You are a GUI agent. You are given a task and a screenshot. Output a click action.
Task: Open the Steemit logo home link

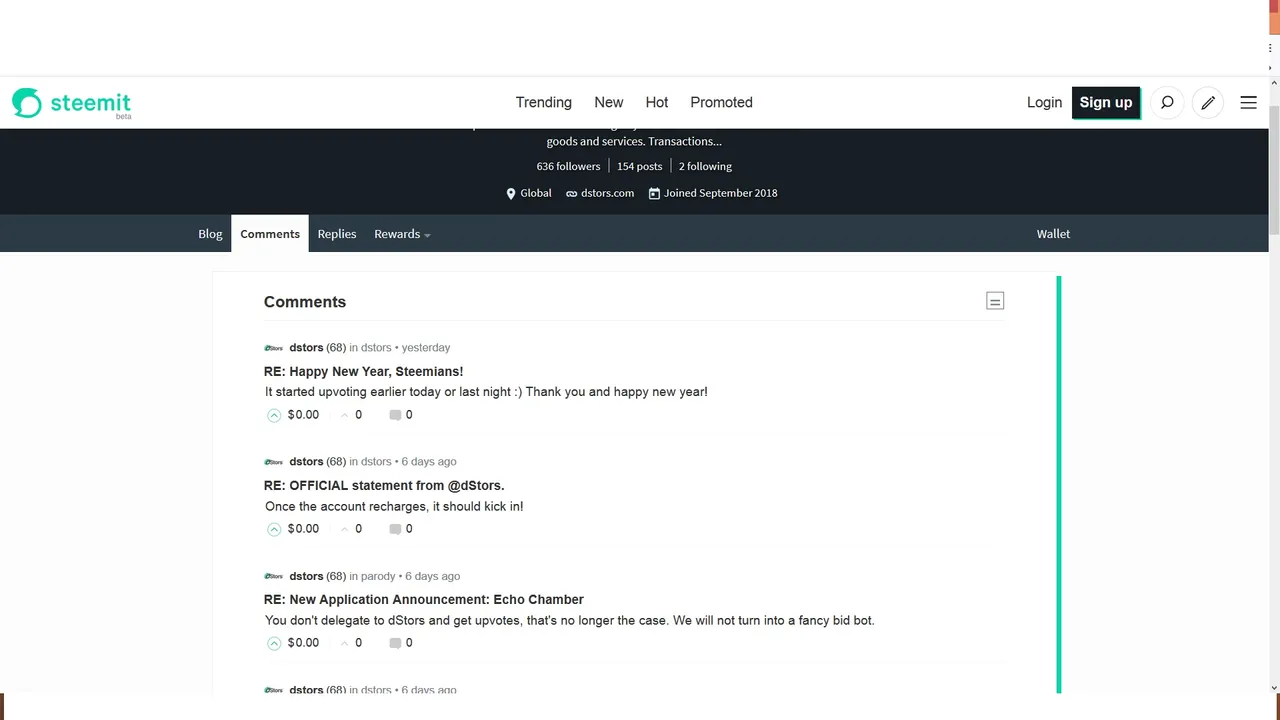(x=71, y=103)
